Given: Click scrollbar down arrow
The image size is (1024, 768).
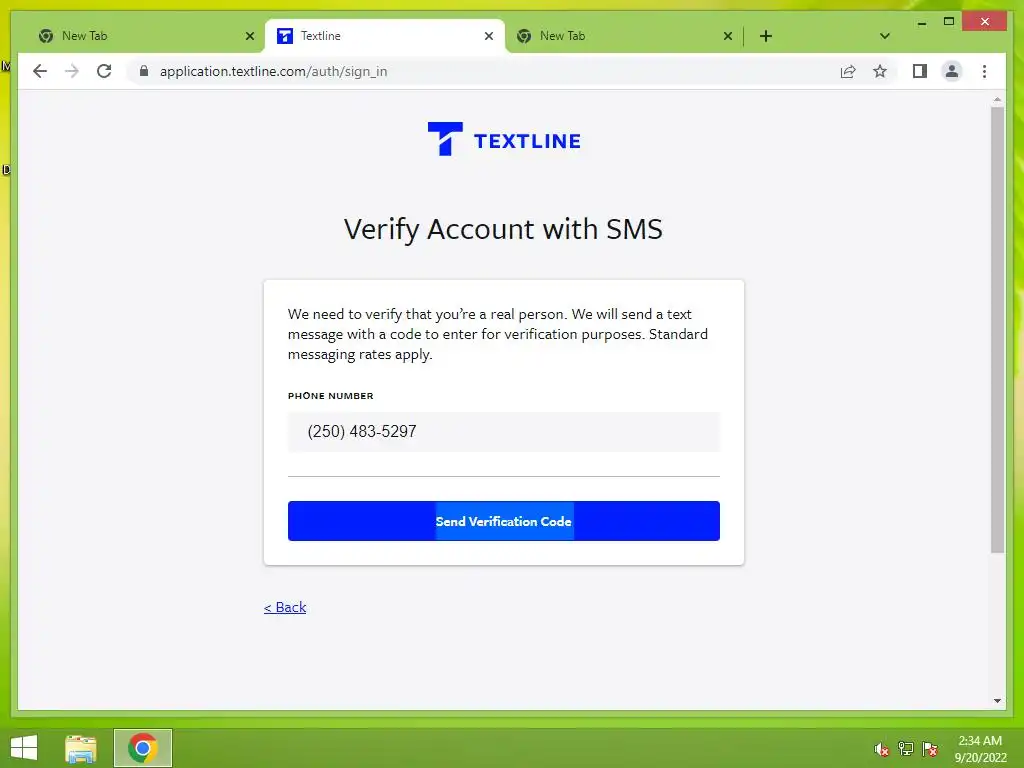Looking at the screenshot, I should tap(997, 701).
